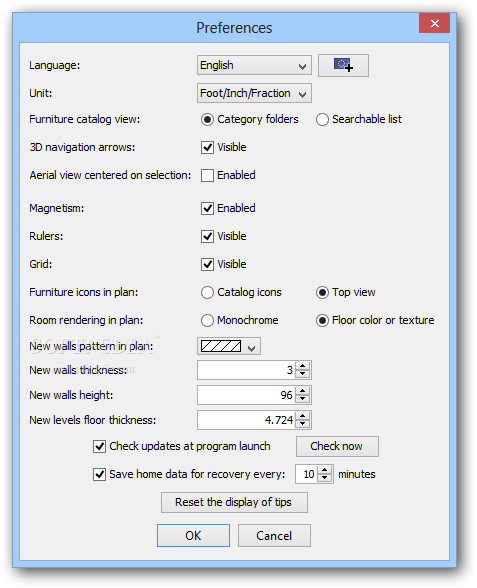The image size is (477, 588).
Task: Toggle Grid Visible checkbox
Action: pos(207,264)
